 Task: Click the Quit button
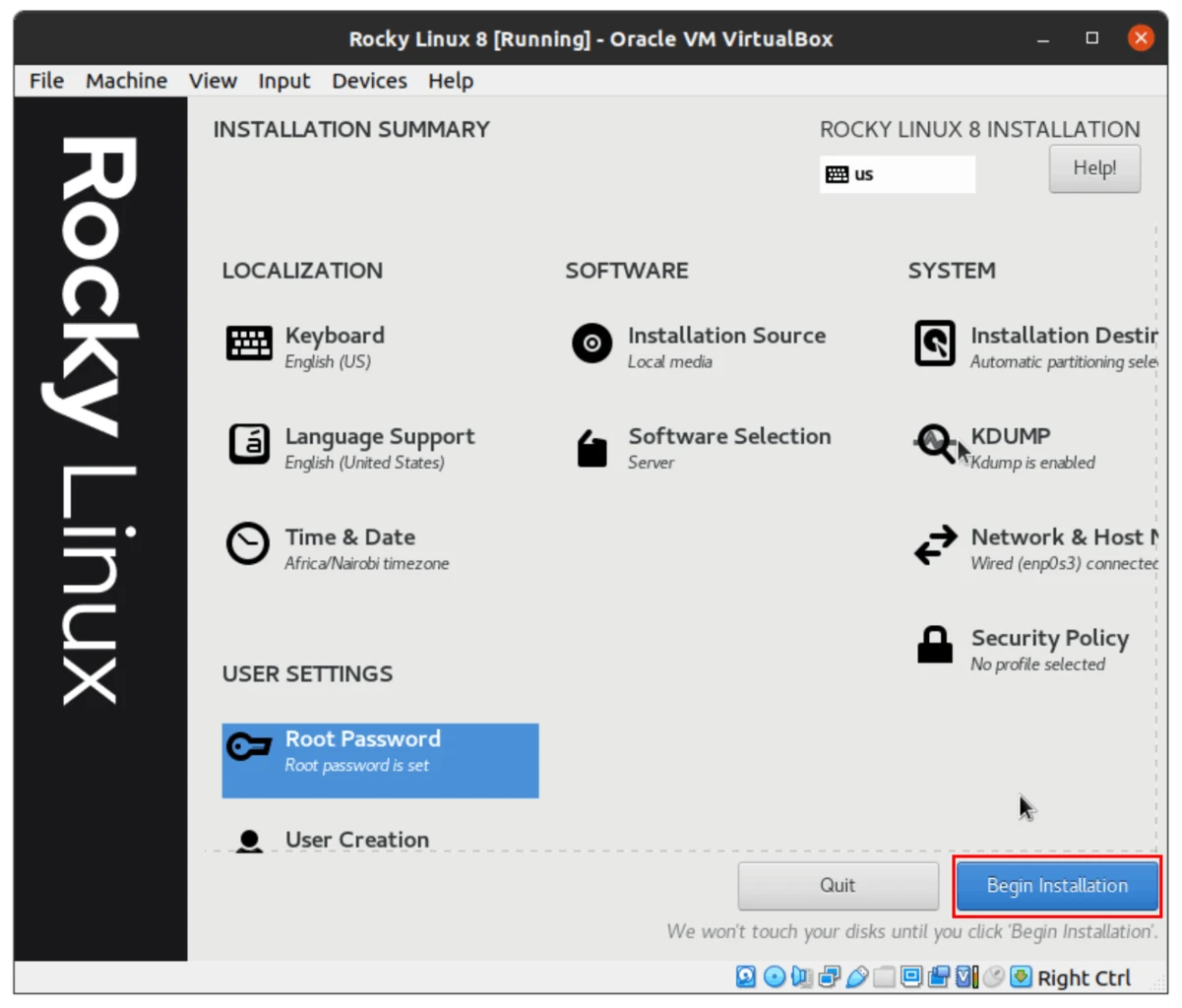click(838, 885)
